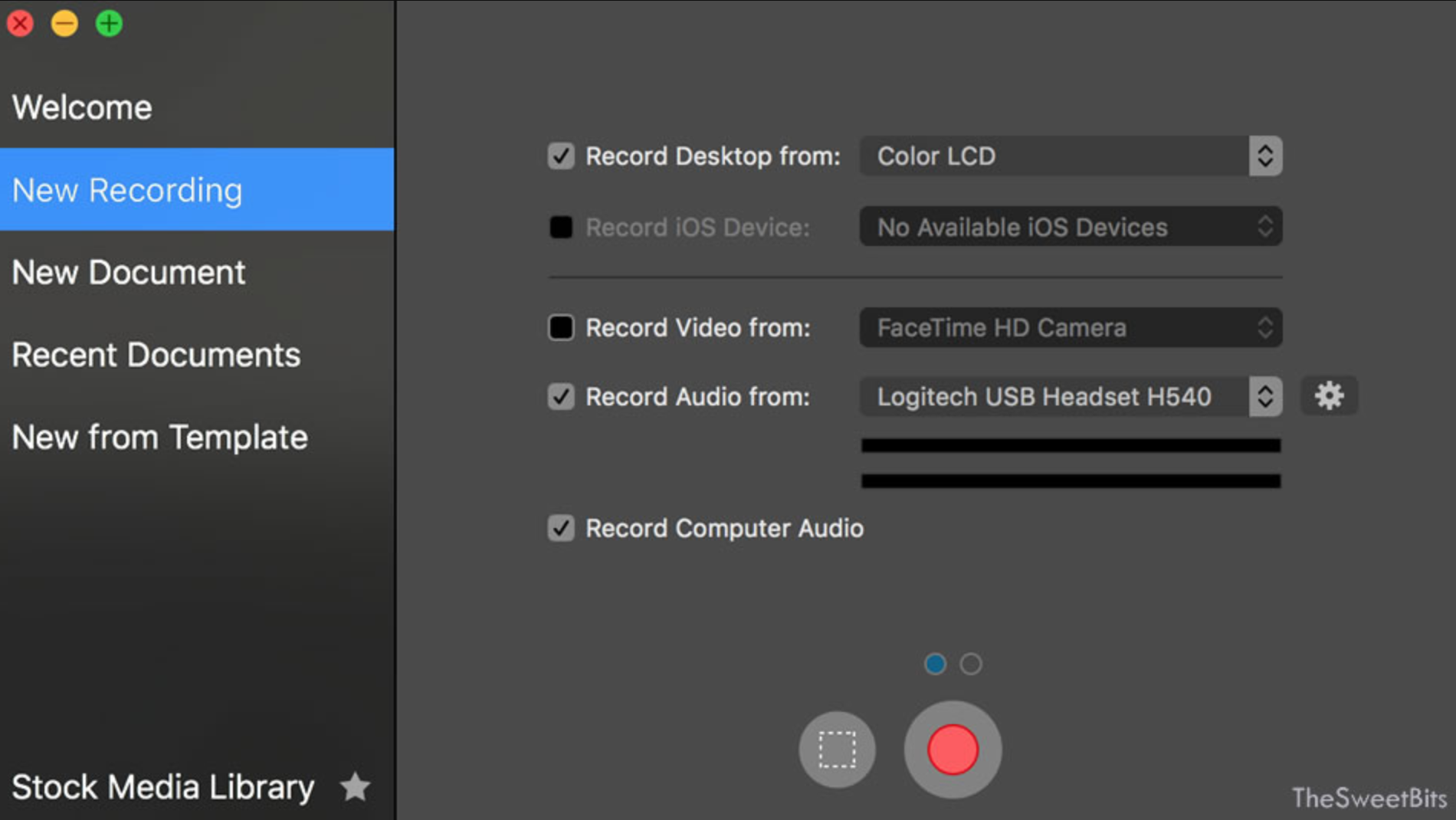
Task: Click the green zoom window button
Action: [109, 24]
